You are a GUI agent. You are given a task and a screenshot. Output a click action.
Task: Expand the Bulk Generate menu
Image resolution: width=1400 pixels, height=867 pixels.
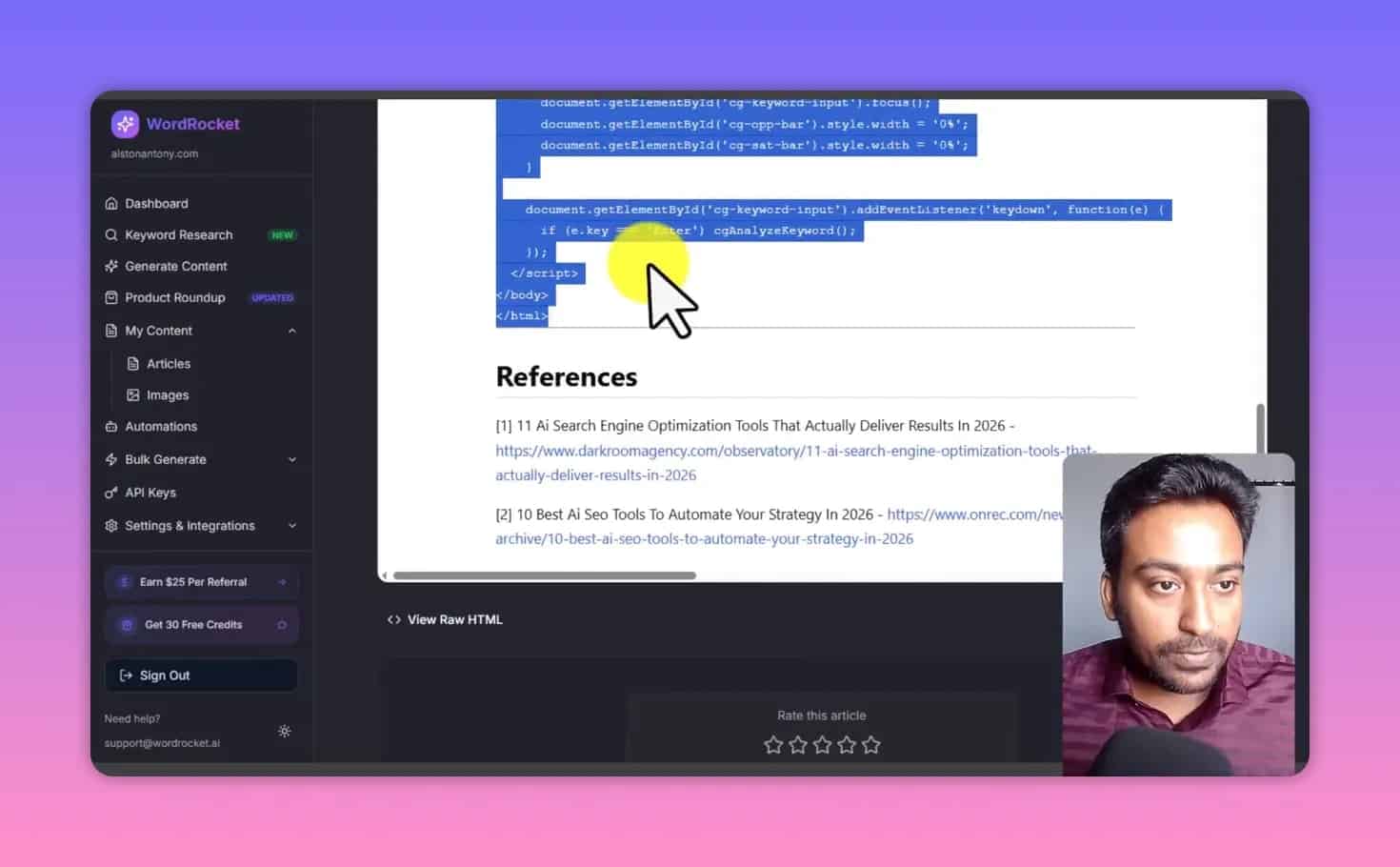coord(292,459)
